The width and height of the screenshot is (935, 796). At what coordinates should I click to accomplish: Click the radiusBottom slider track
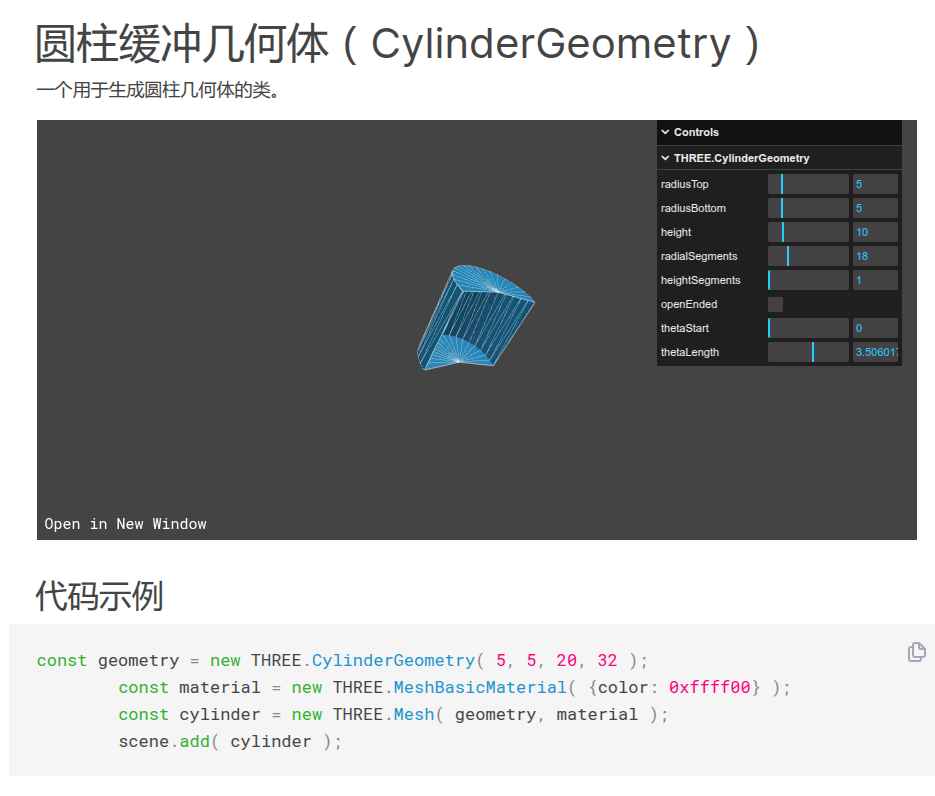(x=808, y=208)
